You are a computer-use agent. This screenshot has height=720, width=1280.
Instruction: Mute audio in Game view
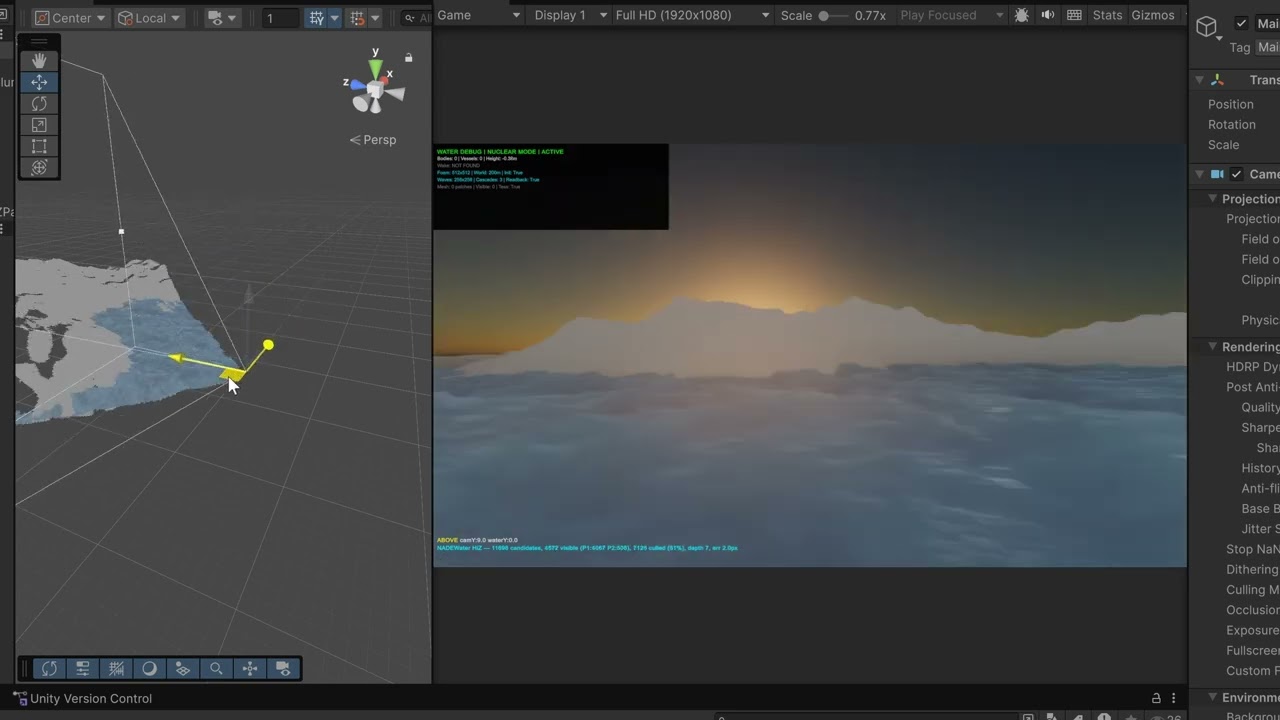point(1047,15)
